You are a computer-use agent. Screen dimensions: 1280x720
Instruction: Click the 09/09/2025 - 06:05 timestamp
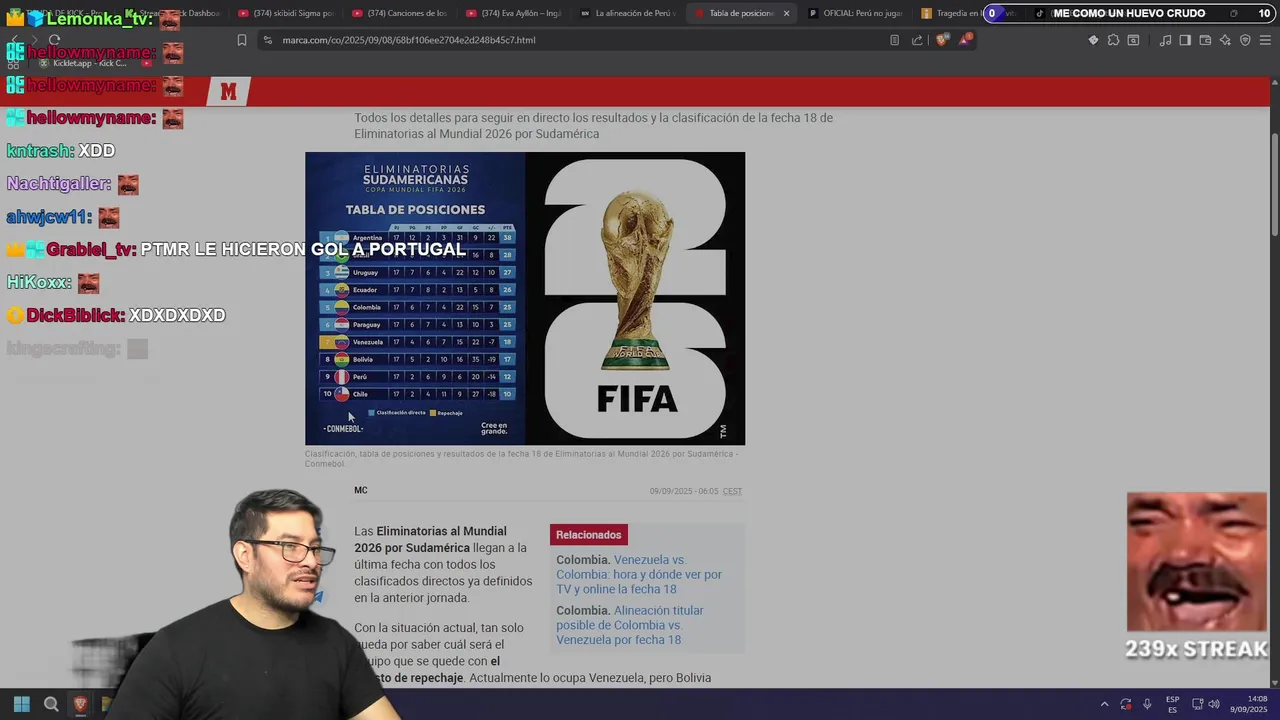point(684,491)
